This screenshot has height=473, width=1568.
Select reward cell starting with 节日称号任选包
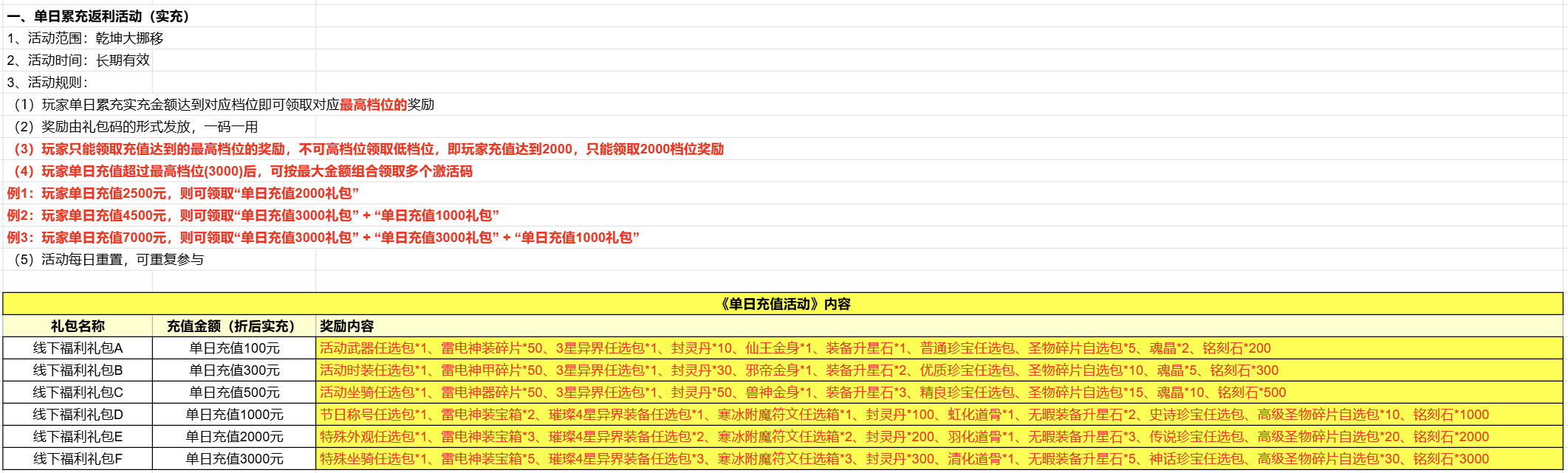[x=904, y=415]
